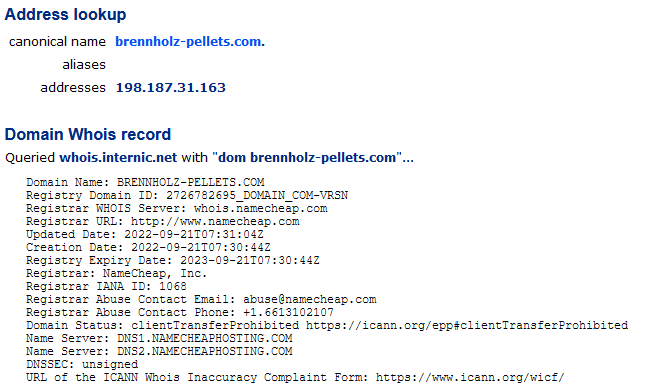Click the Registrar URL http://www.namecheap.com

[215, 222]
